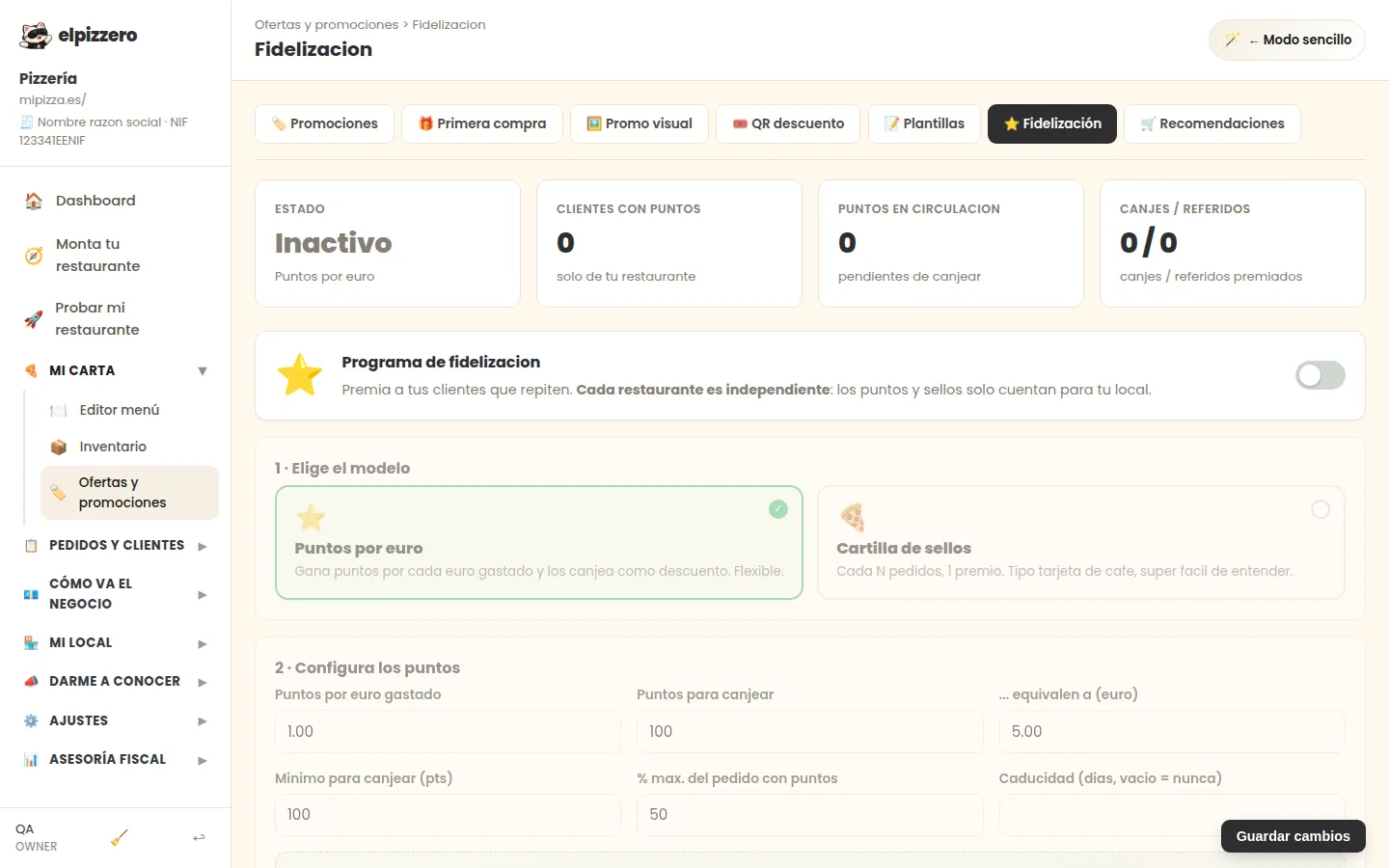Click the Inventario box icon
This screenshot has height=868, width=1389.
click(59, 448)
